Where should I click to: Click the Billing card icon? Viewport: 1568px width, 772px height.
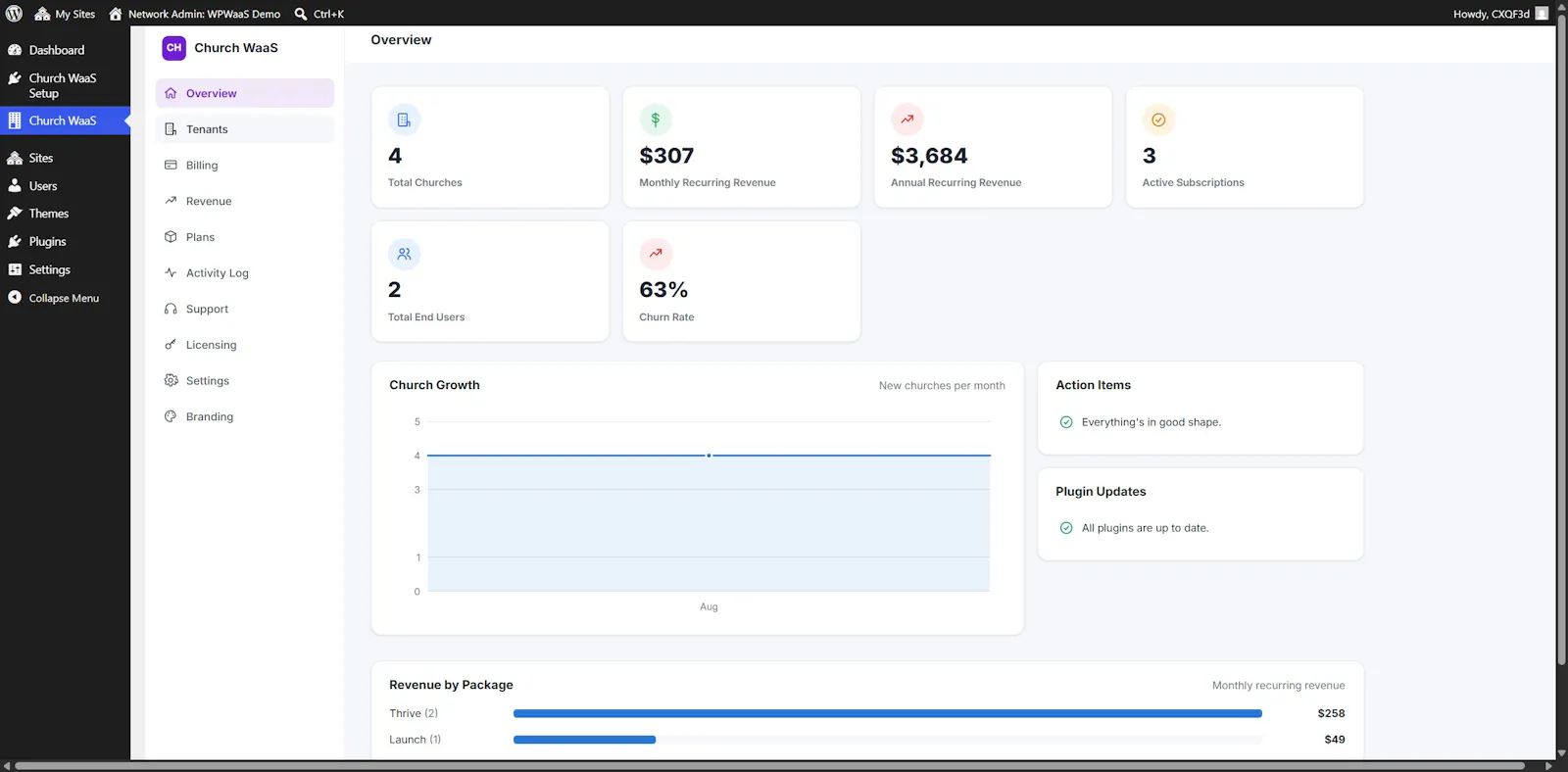[171, 165]
